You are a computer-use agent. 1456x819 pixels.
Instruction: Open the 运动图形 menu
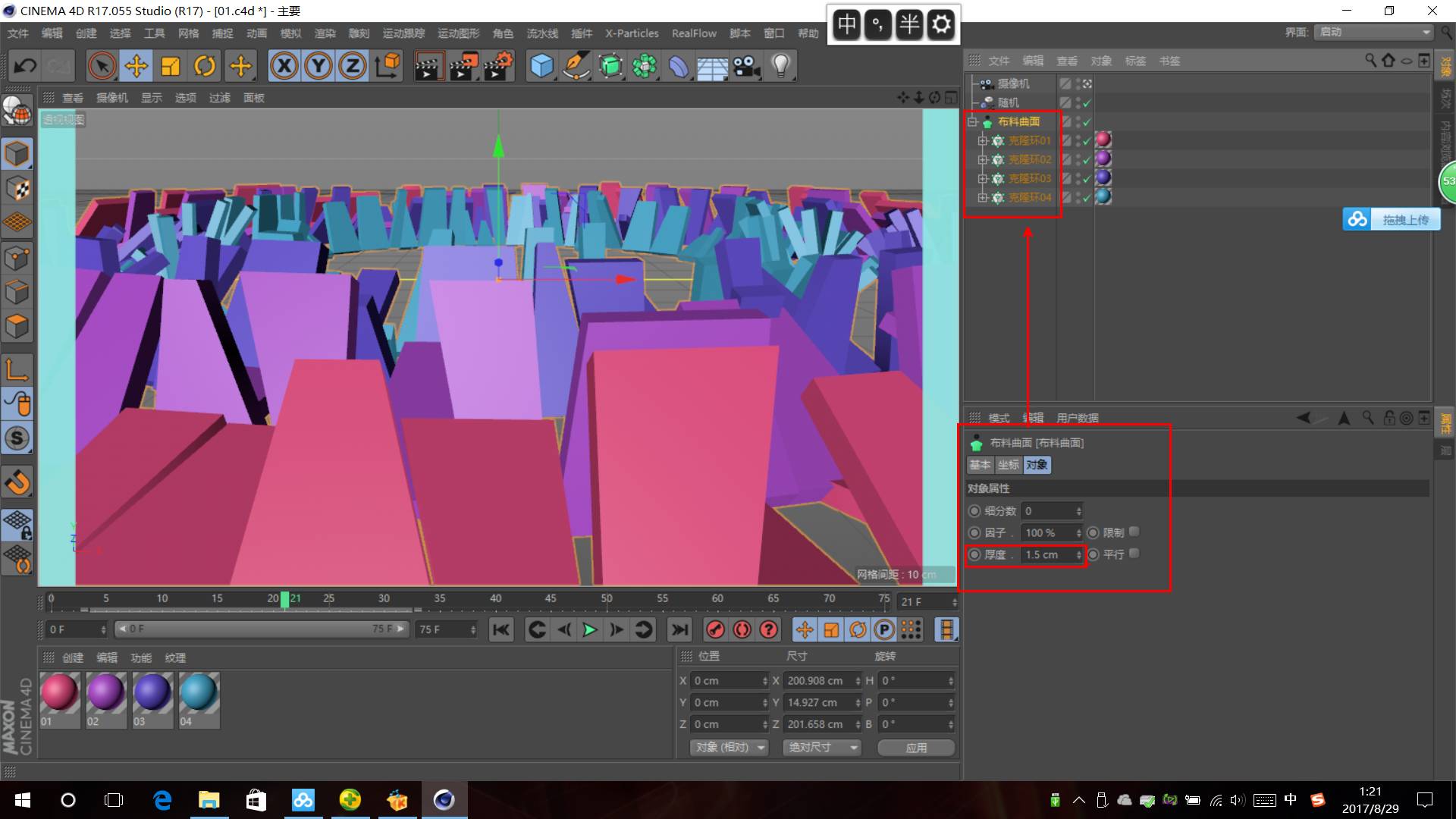tap(458, 33)
